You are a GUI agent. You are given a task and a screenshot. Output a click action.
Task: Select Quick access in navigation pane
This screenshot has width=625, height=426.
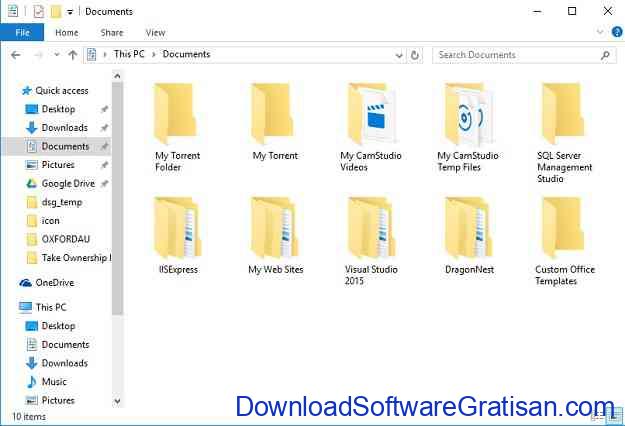tap(55, 91)
